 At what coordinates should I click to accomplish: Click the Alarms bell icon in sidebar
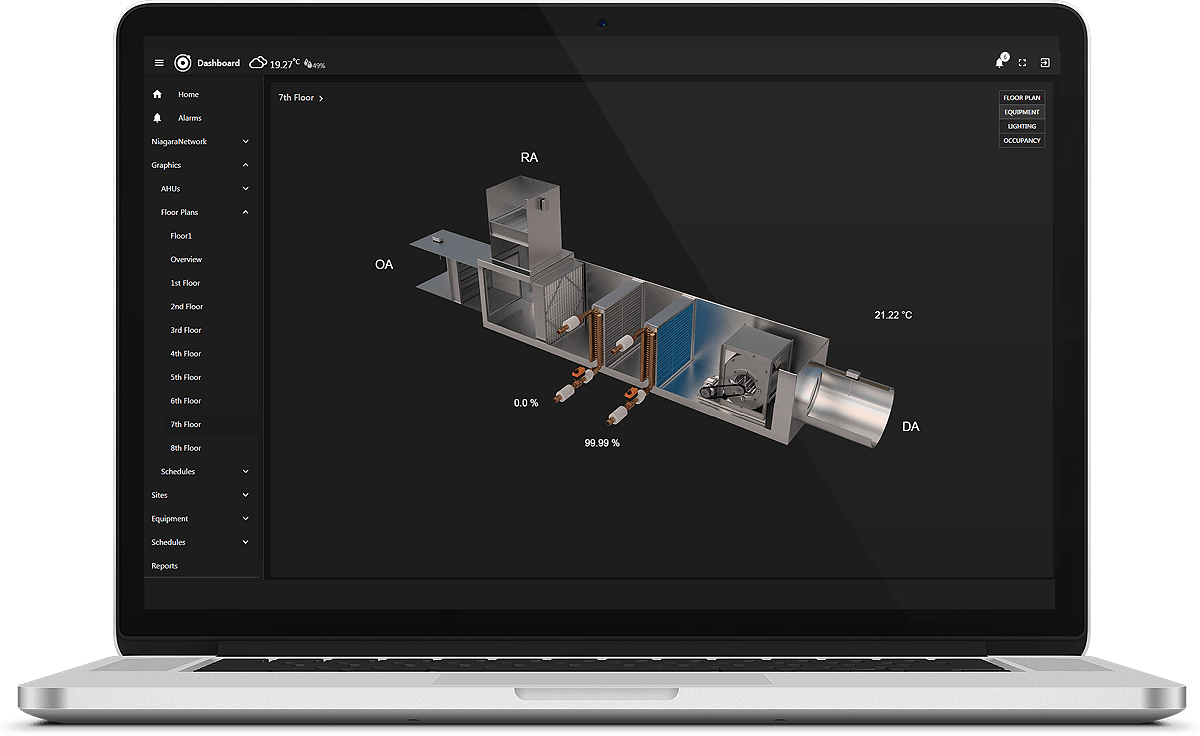pos(157,118)
